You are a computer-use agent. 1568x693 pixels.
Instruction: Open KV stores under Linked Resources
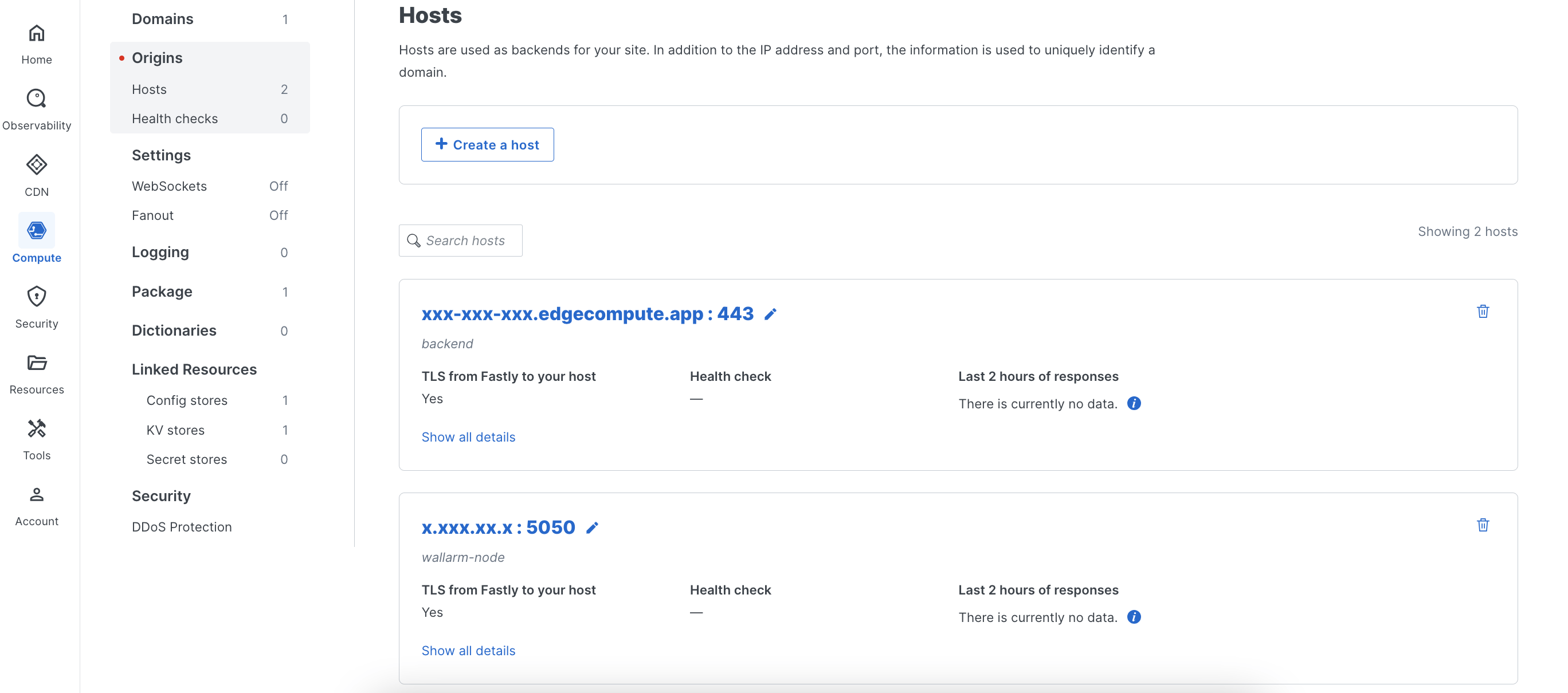pyautogui.click(x=175, y=430)
